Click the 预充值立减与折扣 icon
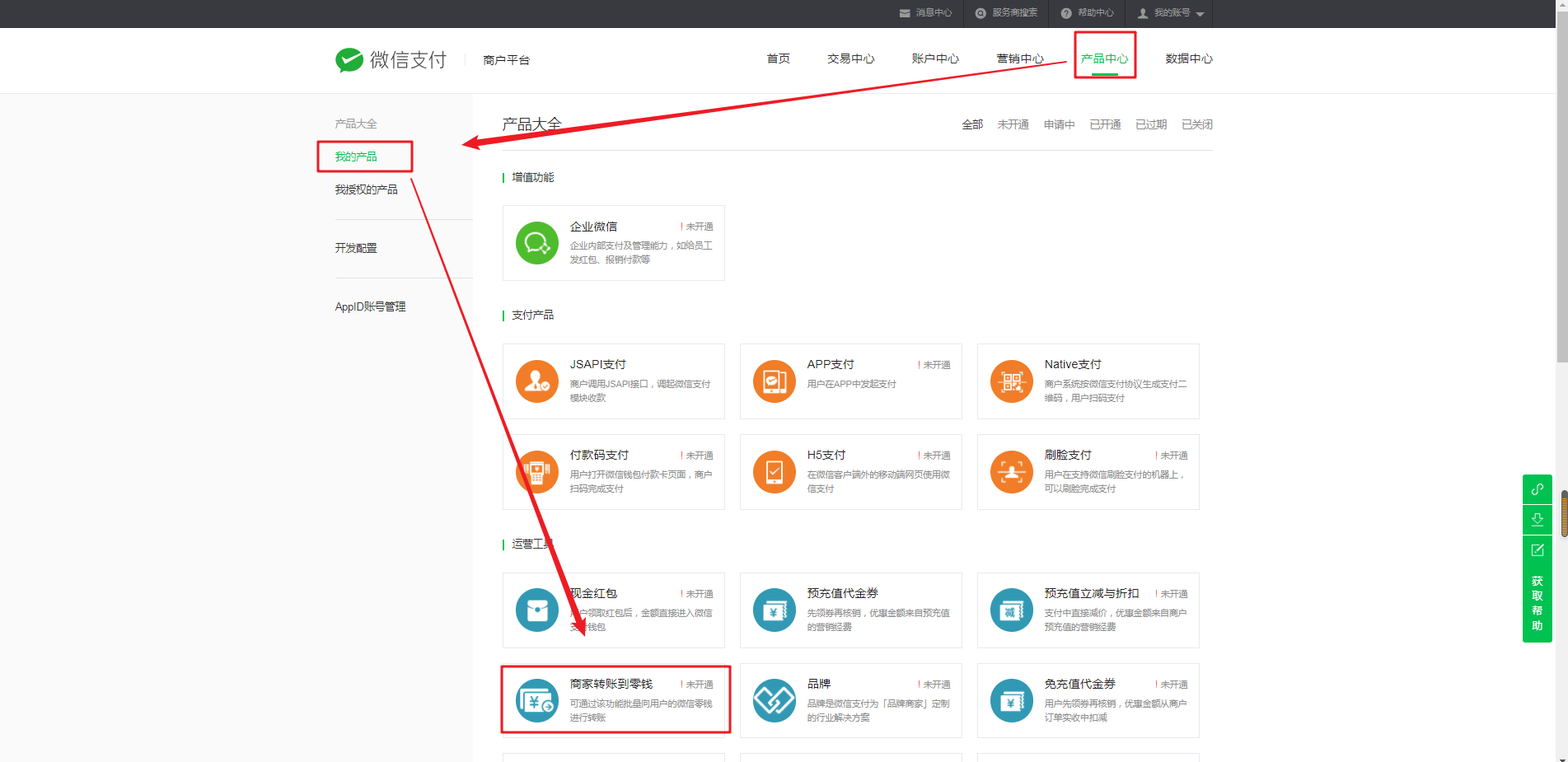The width and height of the screenshot is (1568, 762). 1012,610
